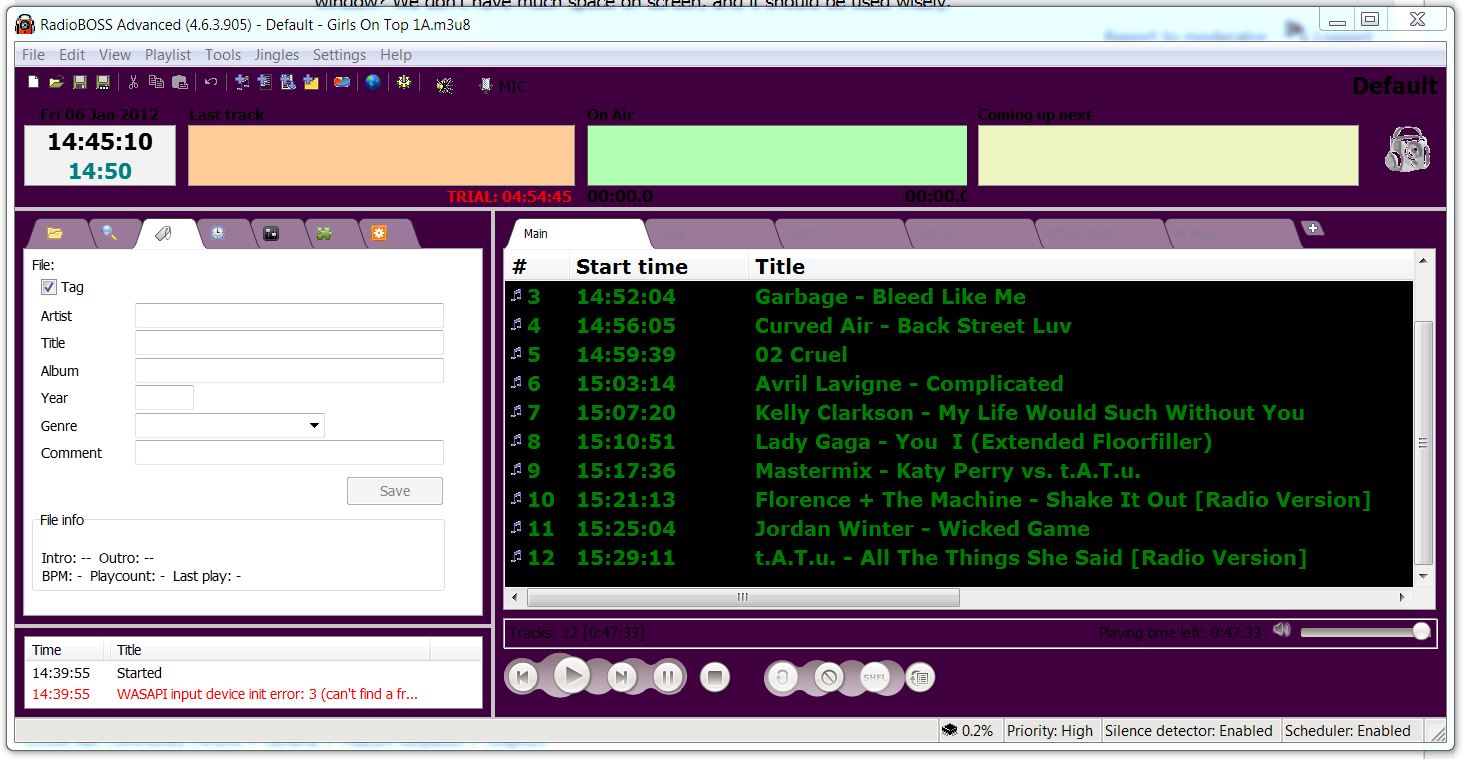Click the Album input field
This screenshot has width=1467, height=759.
[289, 371]
